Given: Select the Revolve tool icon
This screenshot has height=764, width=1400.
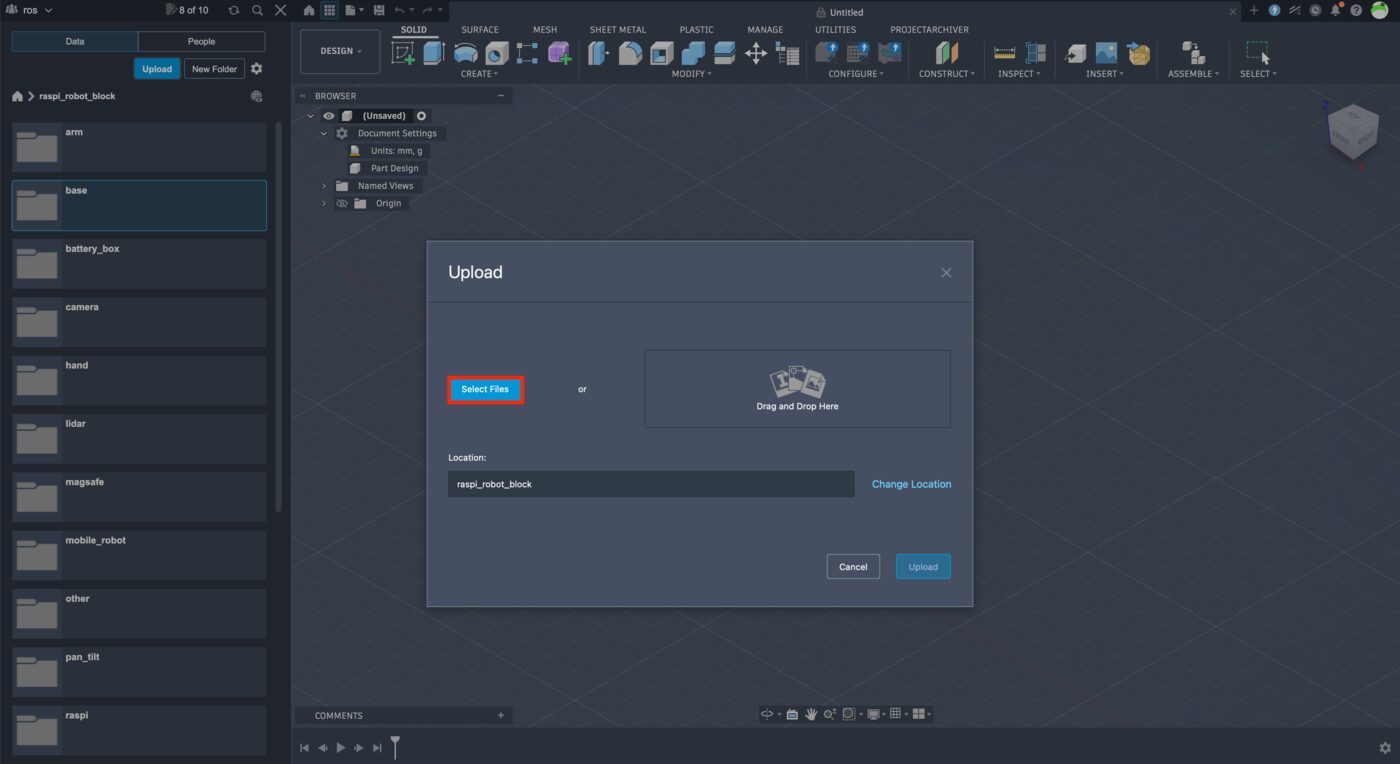Looking at the screenshot, I should 466,53.
